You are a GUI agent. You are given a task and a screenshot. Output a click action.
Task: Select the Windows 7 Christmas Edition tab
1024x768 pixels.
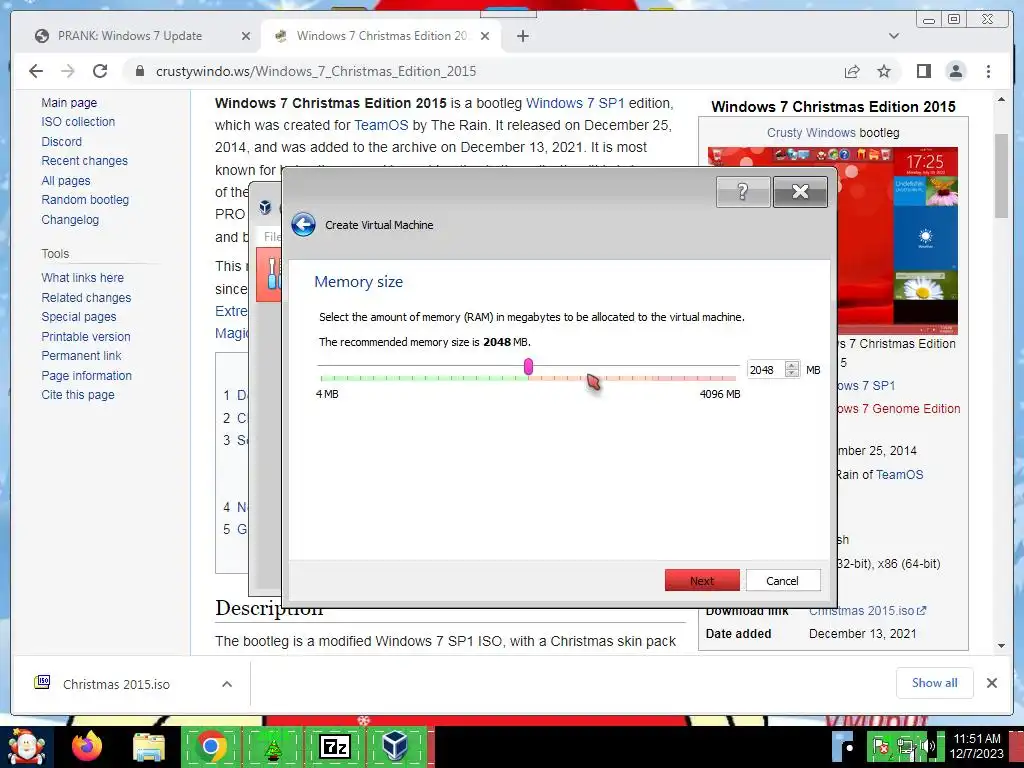click(381, 36)
